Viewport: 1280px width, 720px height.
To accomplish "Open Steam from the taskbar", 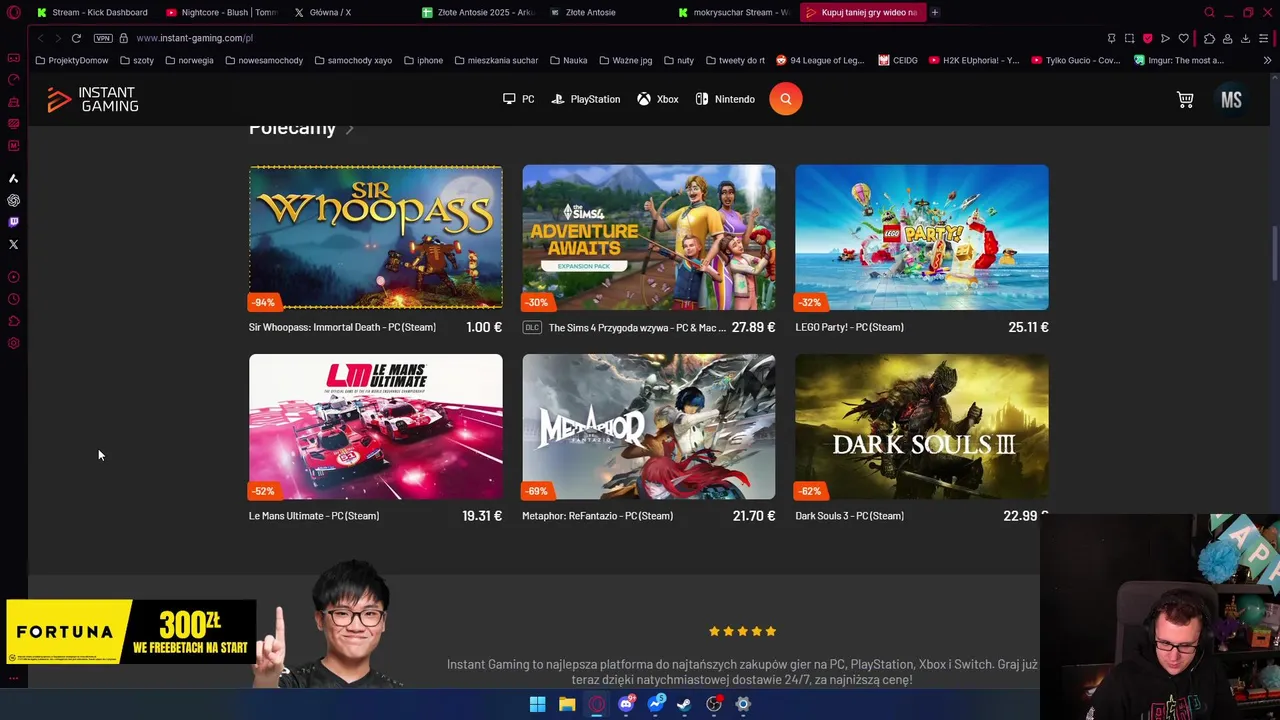I will pos(684,704).
